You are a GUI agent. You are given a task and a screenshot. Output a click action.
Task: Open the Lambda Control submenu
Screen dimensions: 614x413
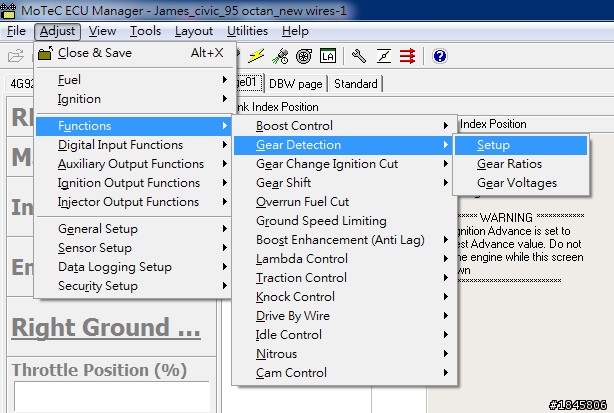343,259
